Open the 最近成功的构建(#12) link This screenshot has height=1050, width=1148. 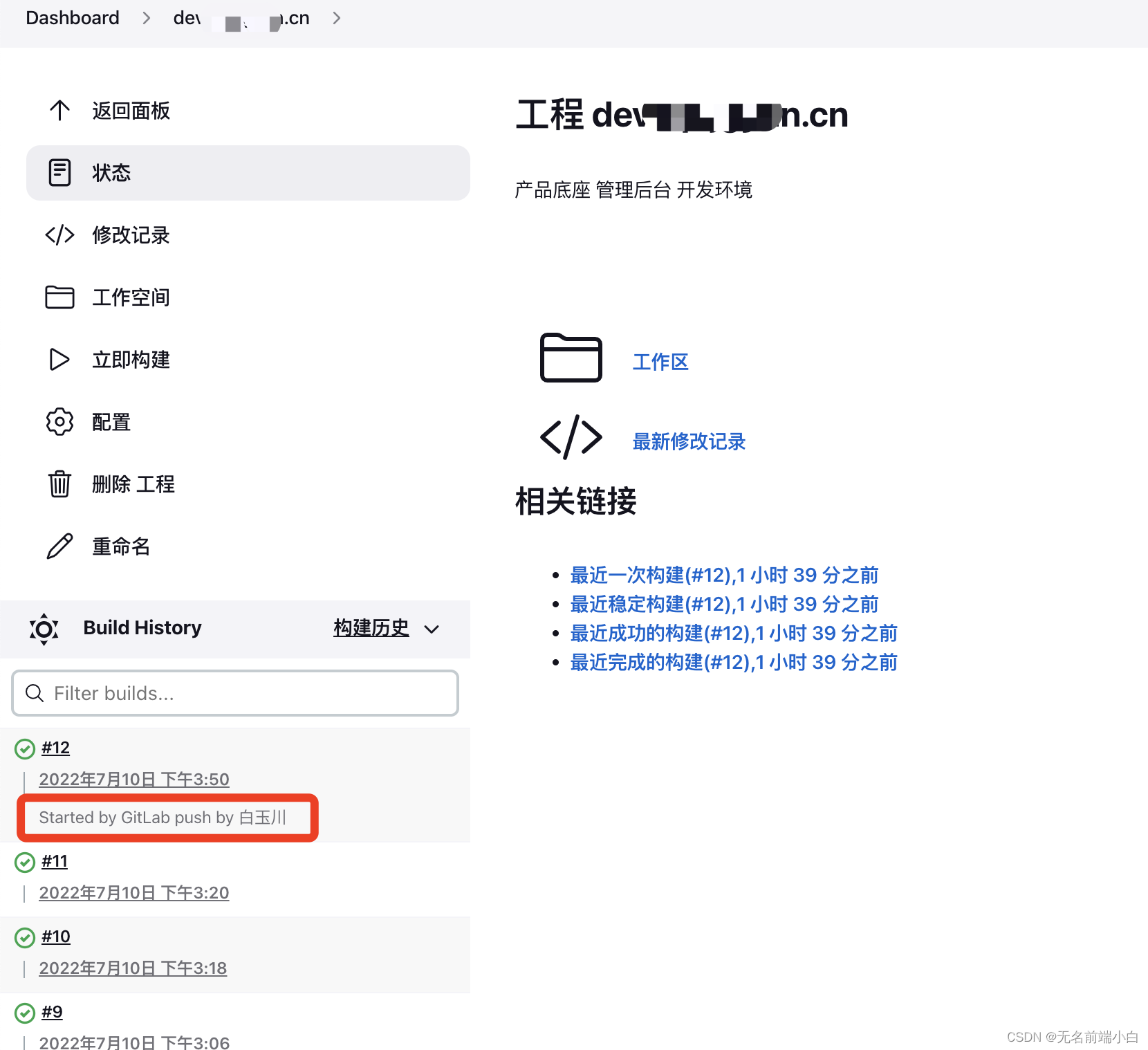[734, 633]
